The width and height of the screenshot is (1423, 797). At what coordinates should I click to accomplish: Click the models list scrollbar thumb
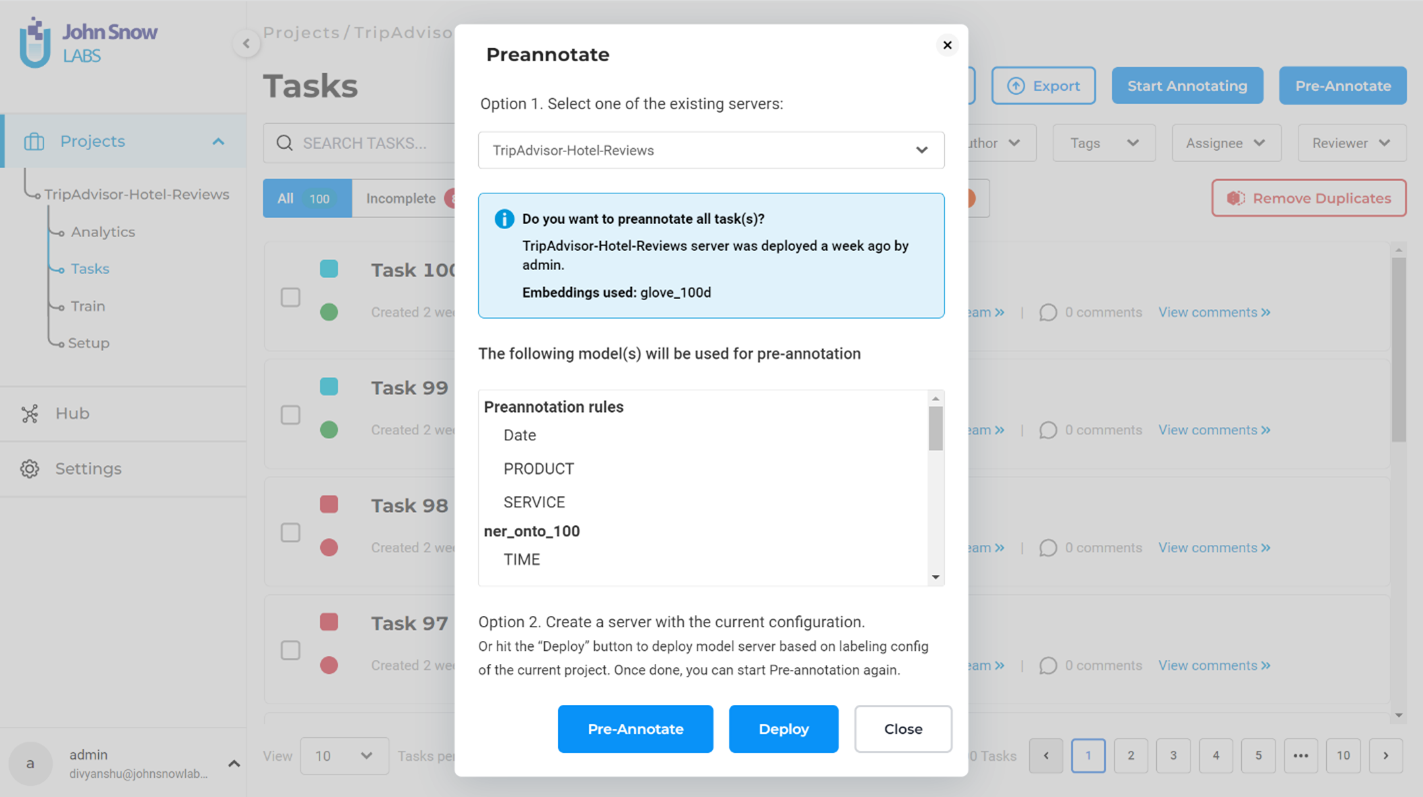click(x=936, y=429)
